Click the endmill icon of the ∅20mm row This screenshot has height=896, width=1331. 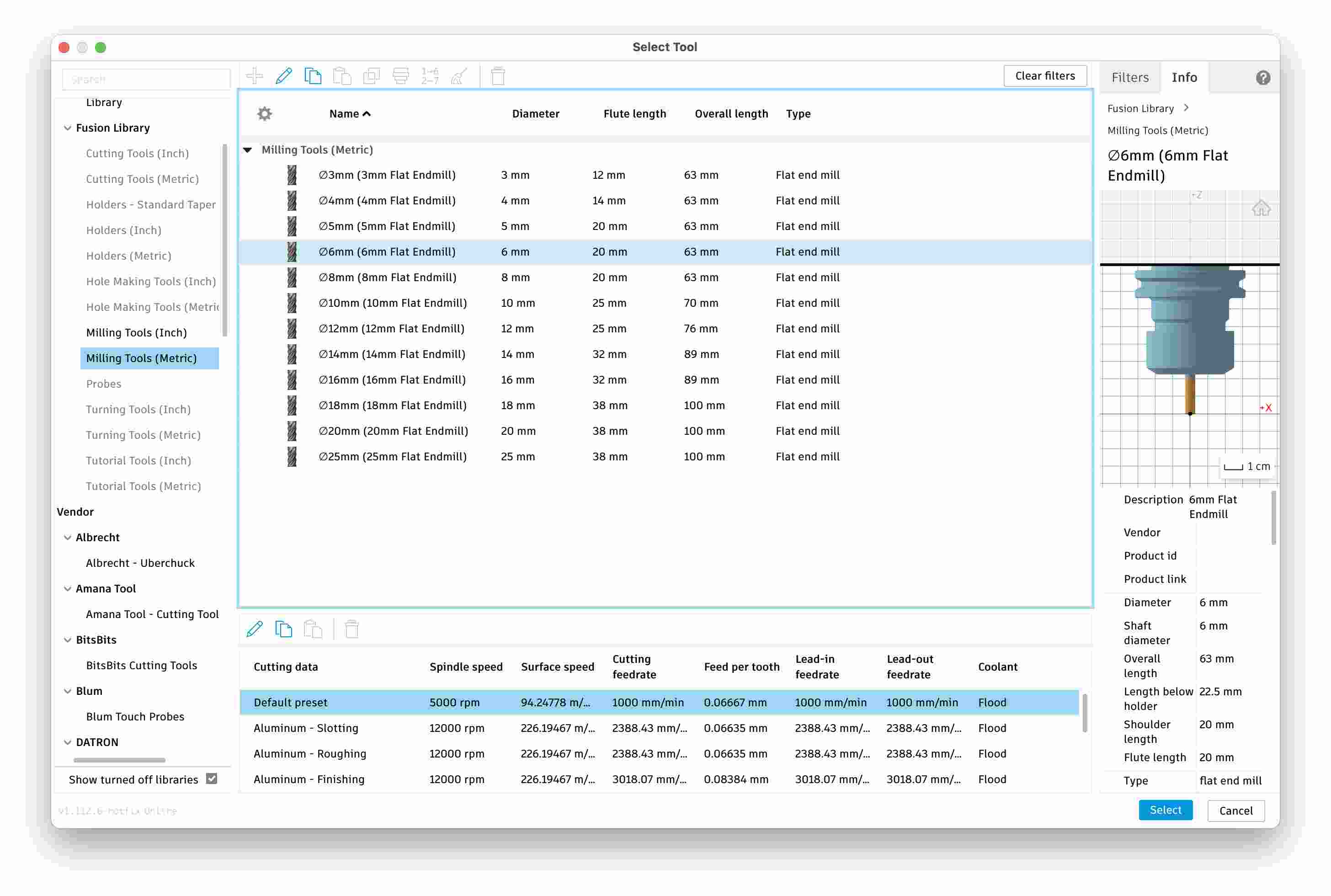coord(292,431)
